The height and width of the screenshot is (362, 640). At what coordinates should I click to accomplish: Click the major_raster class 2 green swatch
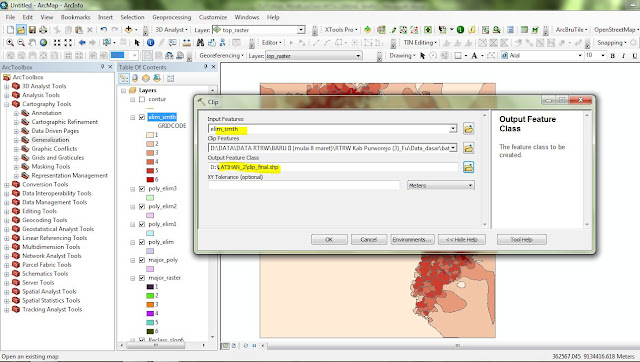click(x=150, y=296)
